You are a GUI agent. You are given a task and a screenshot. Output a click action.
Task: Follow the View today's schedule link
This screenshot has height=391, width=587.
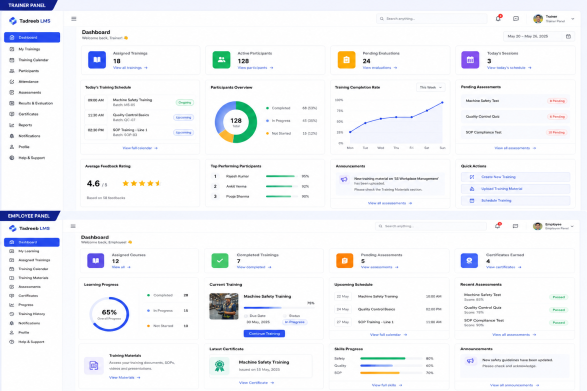point(509,68)
